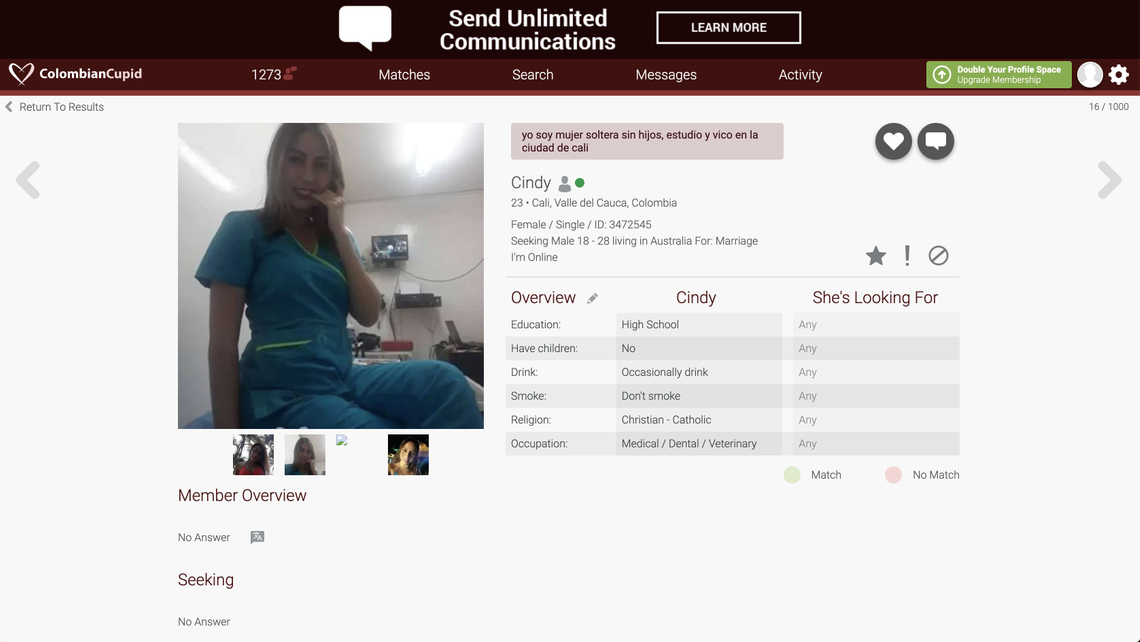Open the Matches menu
1140x642 pixels.
404,74
